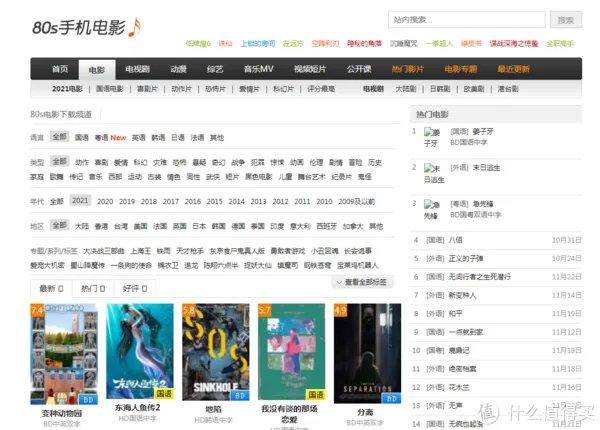The image size is (600, 430).
Task: Open the 大决战三部曲 series tag
Action: pos(104,251)
